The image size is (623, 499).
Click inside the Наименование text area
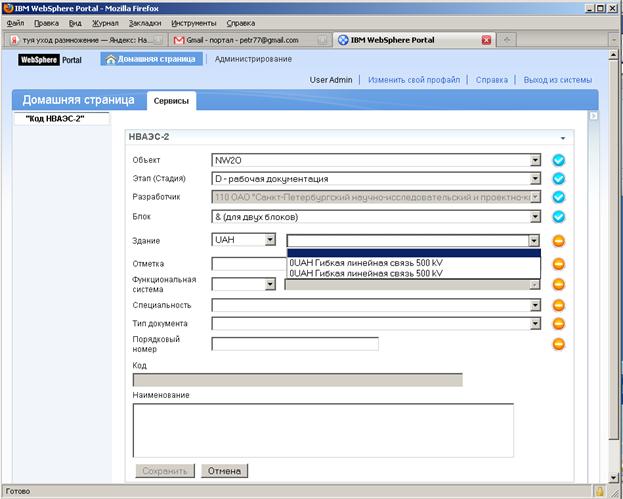[323, 430]
